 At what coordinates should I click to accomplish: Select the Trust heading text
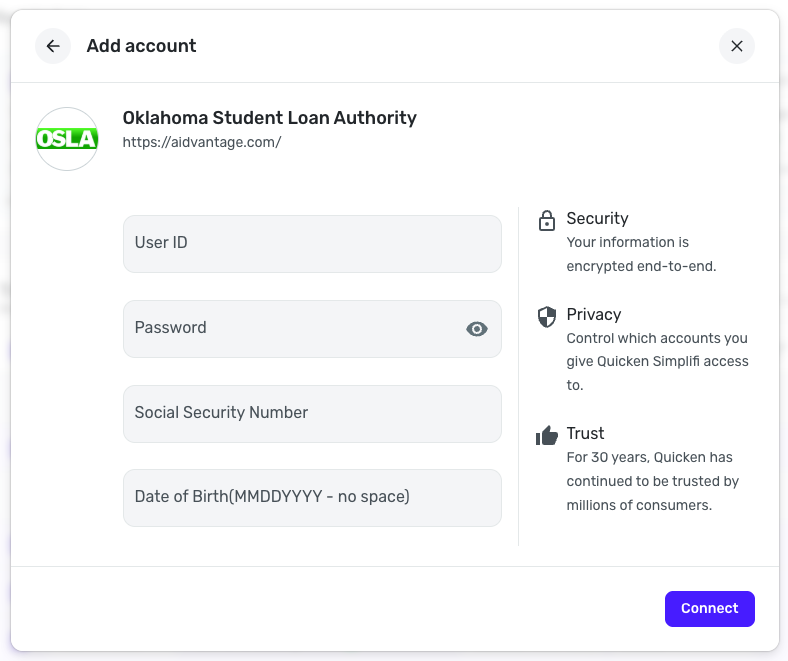tap(585, 433)
